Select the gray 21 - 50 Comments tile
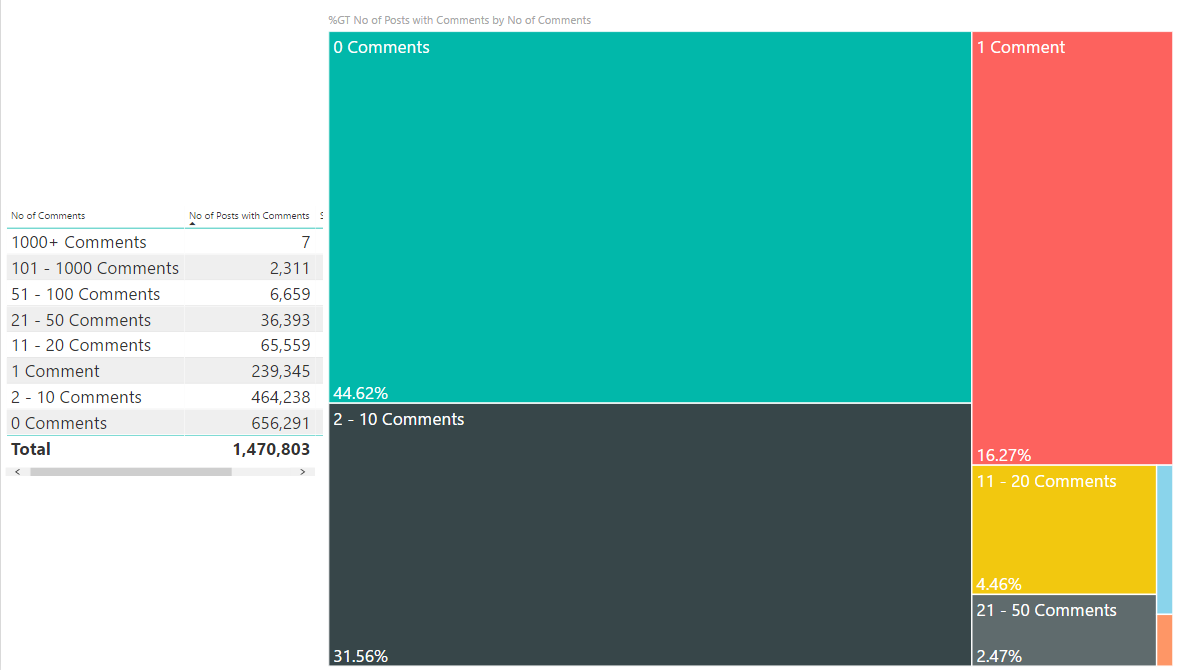This screenshot has height=670, width=1178. pos(1064,630)
